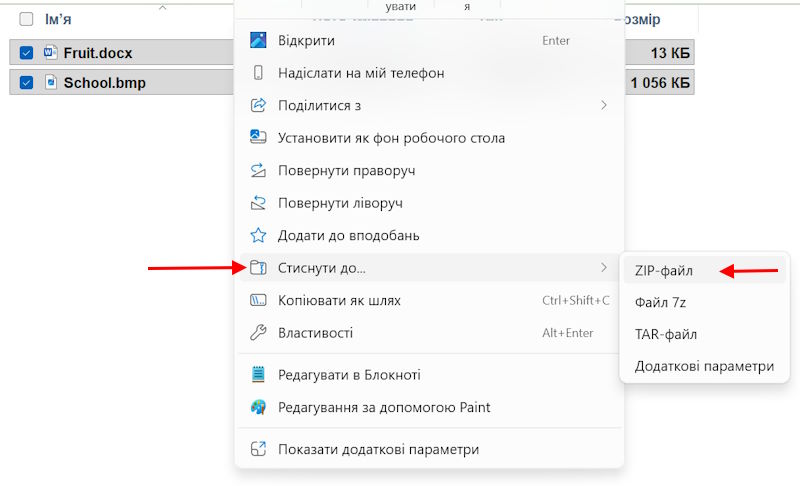The image size is (800, 486).
Task: Expand the 'Стиснути до...' submenu arrow
Action: [603, 268]
